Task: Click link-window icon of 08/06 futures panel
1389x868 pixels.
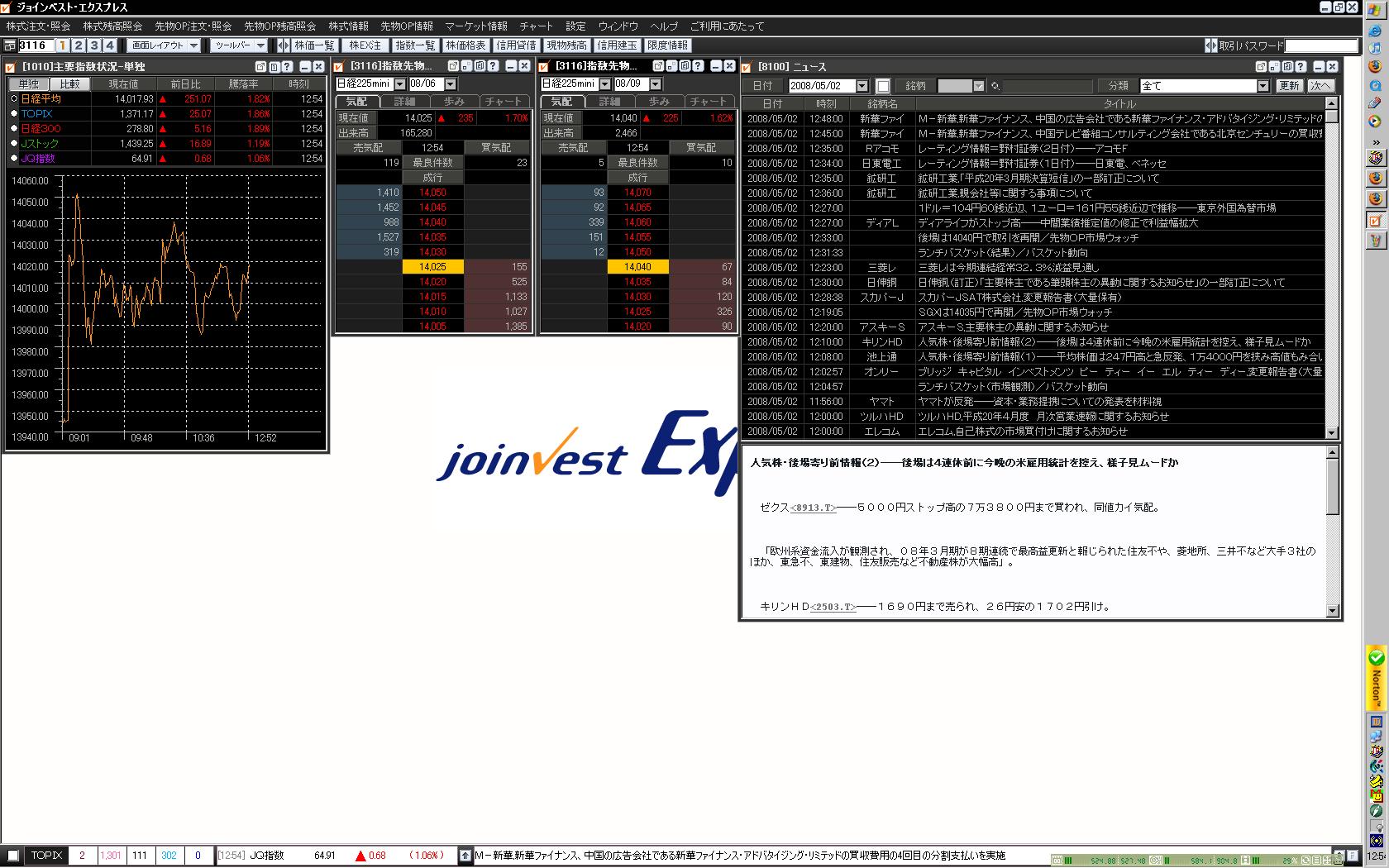Action: [x=465, y=66]
